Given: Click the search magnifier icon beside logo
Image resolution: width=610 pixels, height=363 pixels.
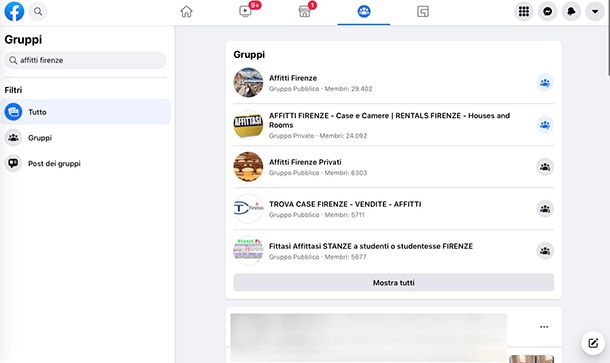Looking at the screenshot, I should 38,11.
